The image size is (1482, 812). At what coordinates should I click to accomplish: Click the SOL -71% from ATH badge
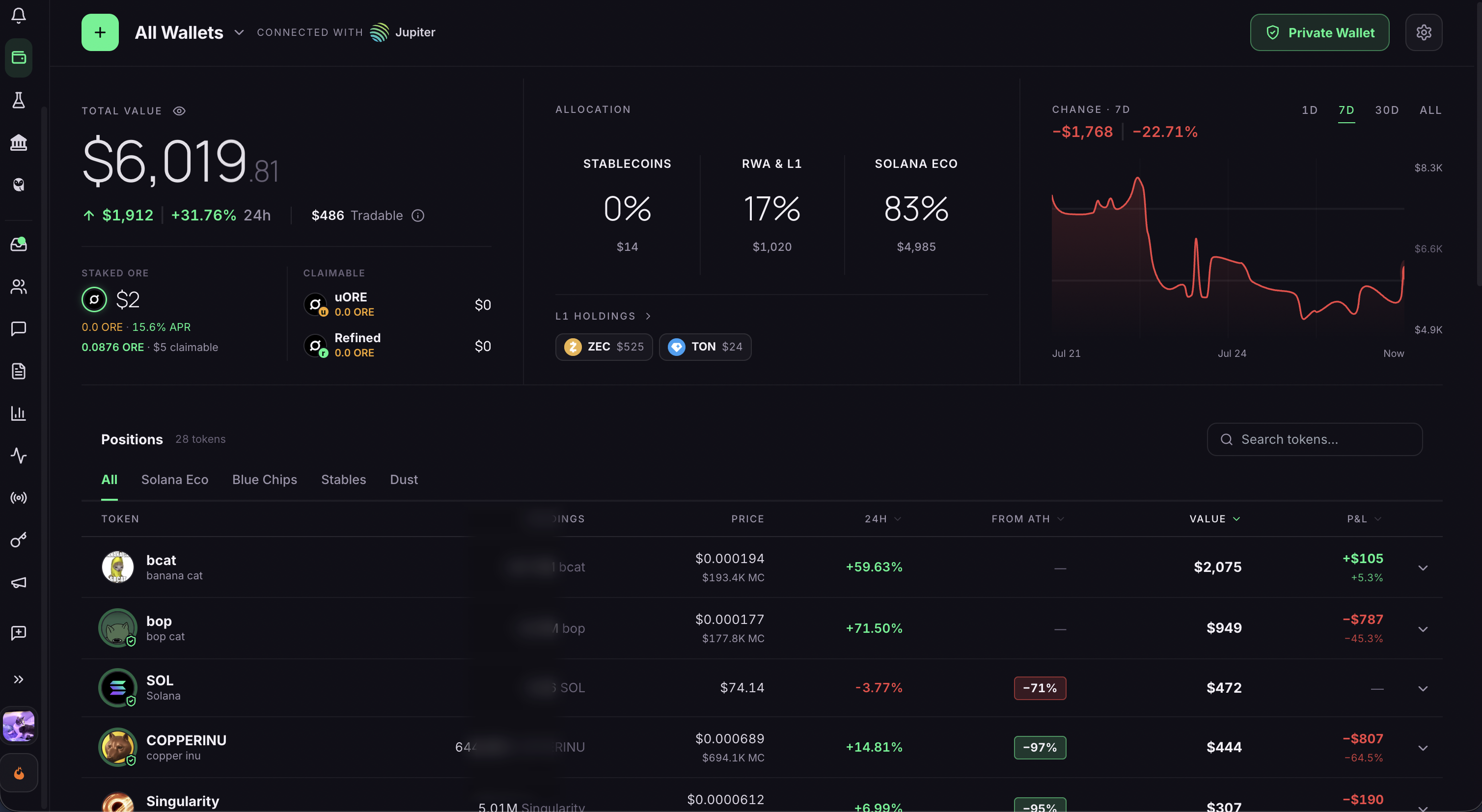pos(1040,688)
